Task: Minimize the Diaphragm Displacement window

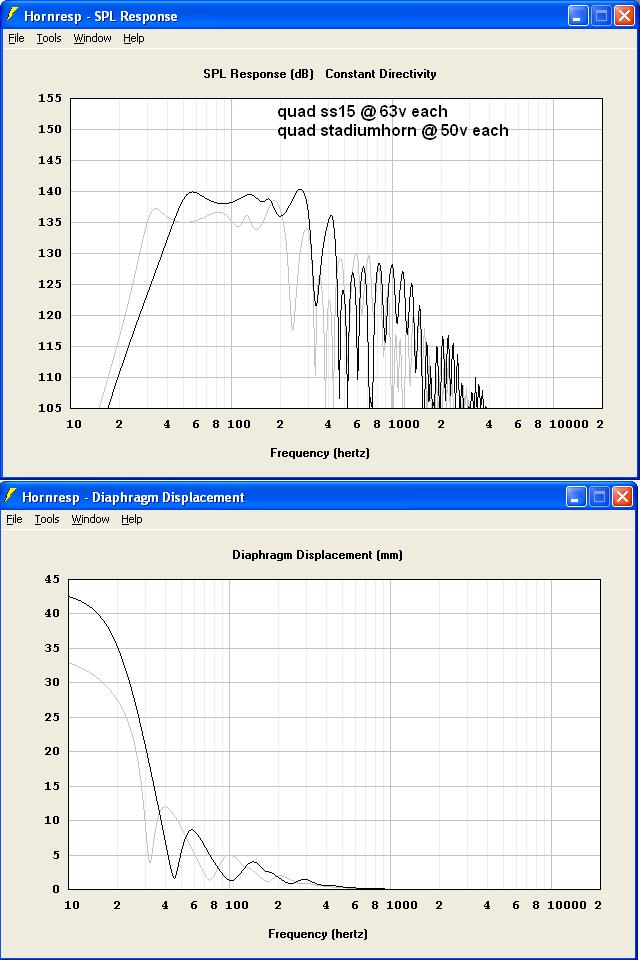Action: (x=576, y=497)
